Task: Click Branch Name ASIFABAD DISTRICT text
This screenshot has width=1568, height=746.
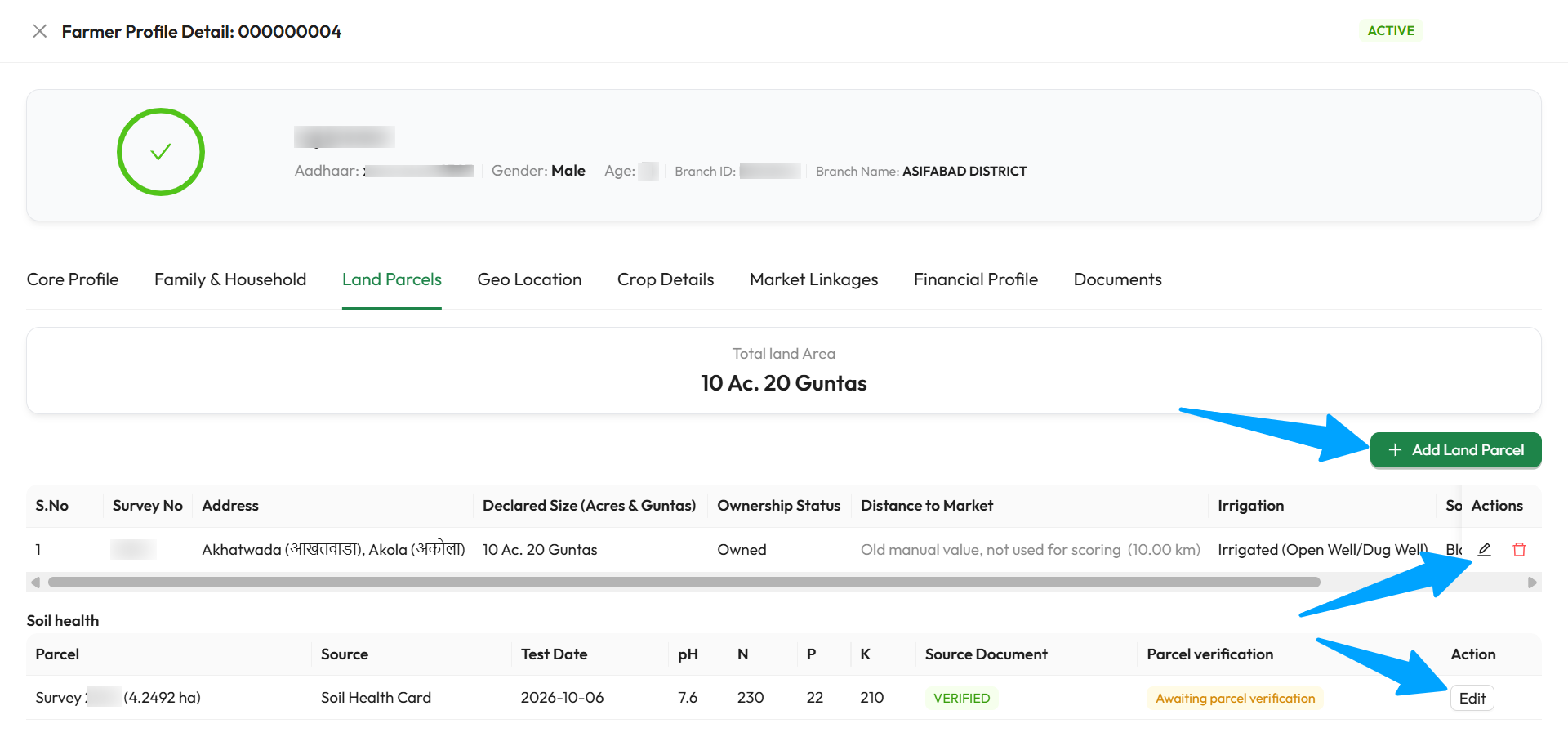Action: (x=921, y=171)
